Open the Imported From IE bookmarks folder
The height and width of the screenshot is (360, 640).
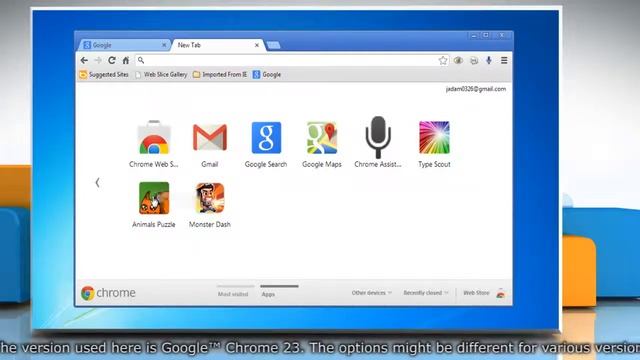pyautogui.click(x=220, y=74)
